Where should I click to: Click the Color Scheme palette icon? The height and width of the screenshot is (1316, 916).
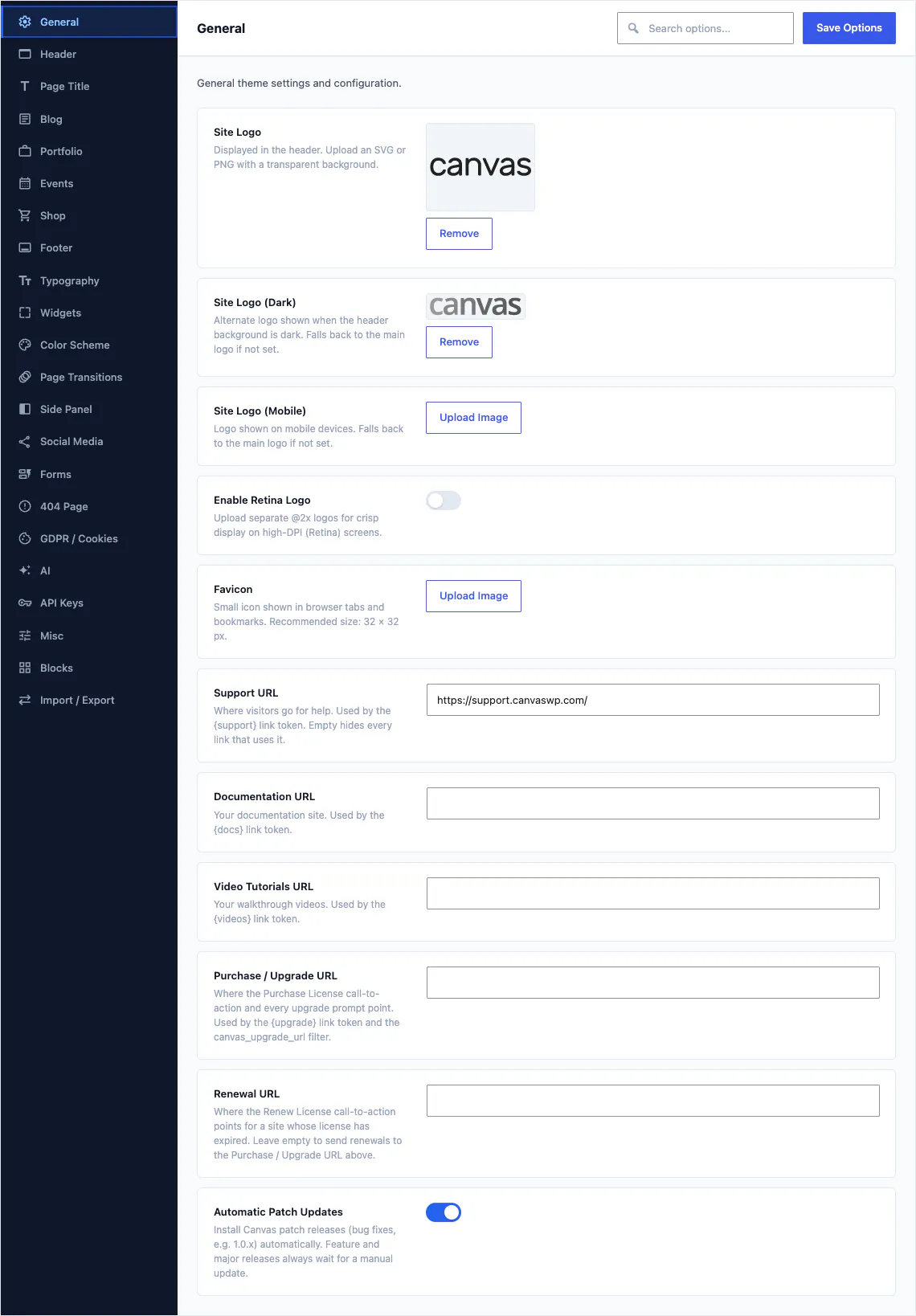coord(25,345)
